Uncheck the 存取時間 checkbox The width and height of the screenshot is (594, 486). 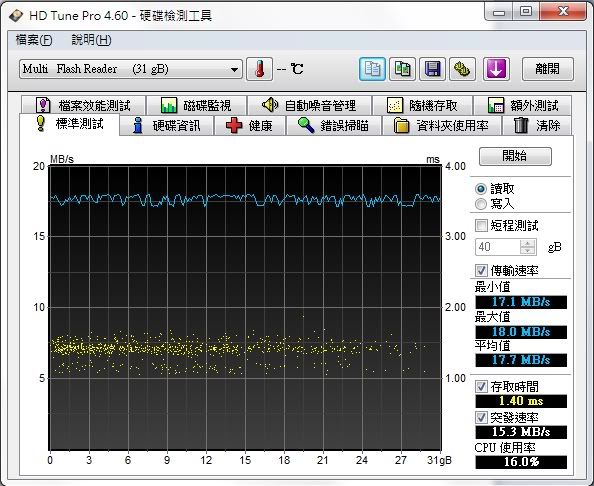[x=481, y=386]
